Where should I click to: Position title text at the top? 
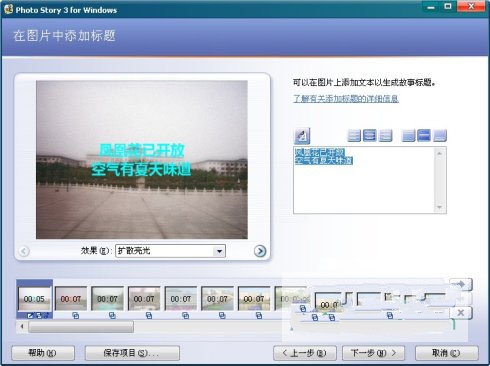point(408,136)
